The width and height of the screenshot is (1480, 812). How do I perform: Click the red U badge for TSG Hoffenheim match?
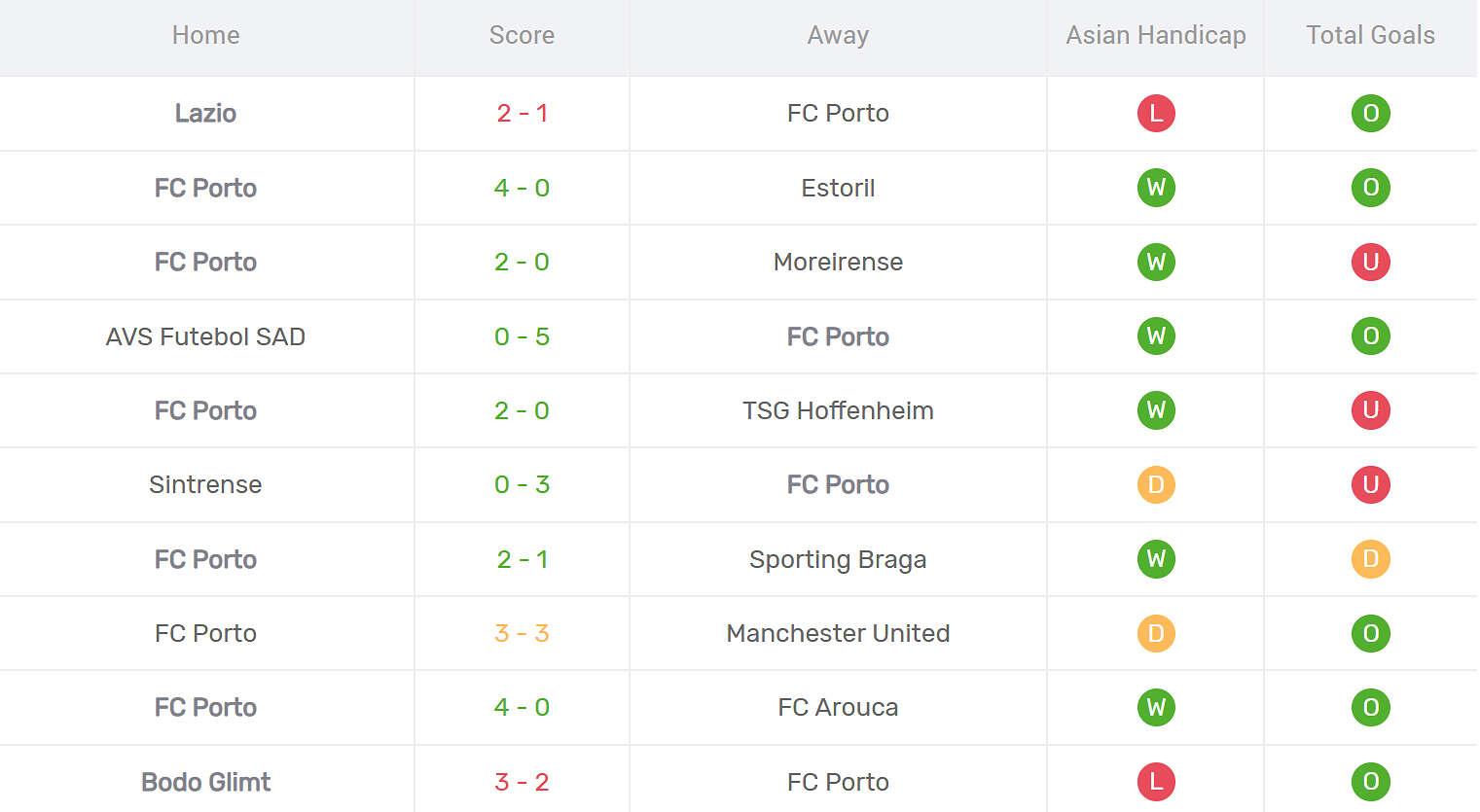[x=1370, y=410]
